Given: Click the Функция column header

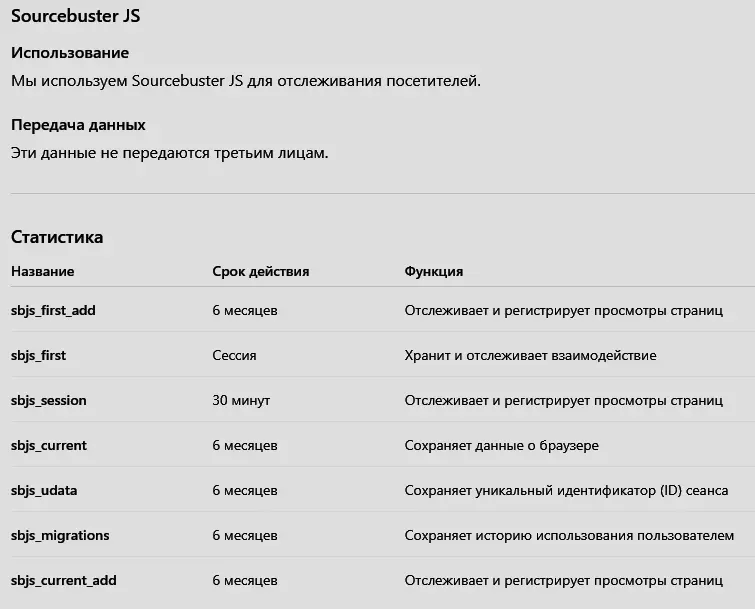Looking at the screenshot, I should tap(433, 271).
